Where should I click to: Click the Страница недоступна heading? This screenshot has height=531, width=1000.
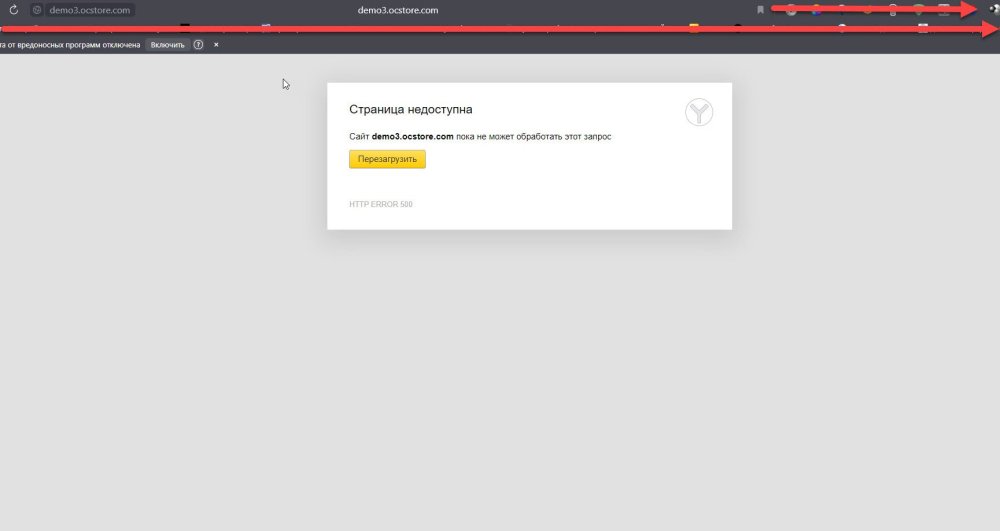click(x=410, y=109)
